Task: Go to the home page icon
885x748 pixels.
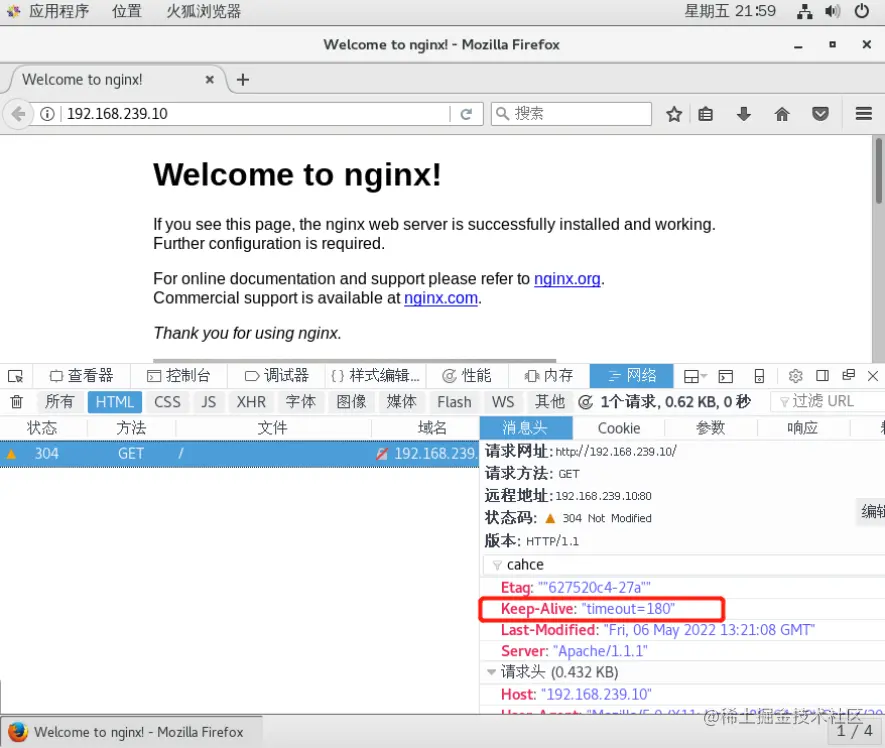Action: coord(782,114)
